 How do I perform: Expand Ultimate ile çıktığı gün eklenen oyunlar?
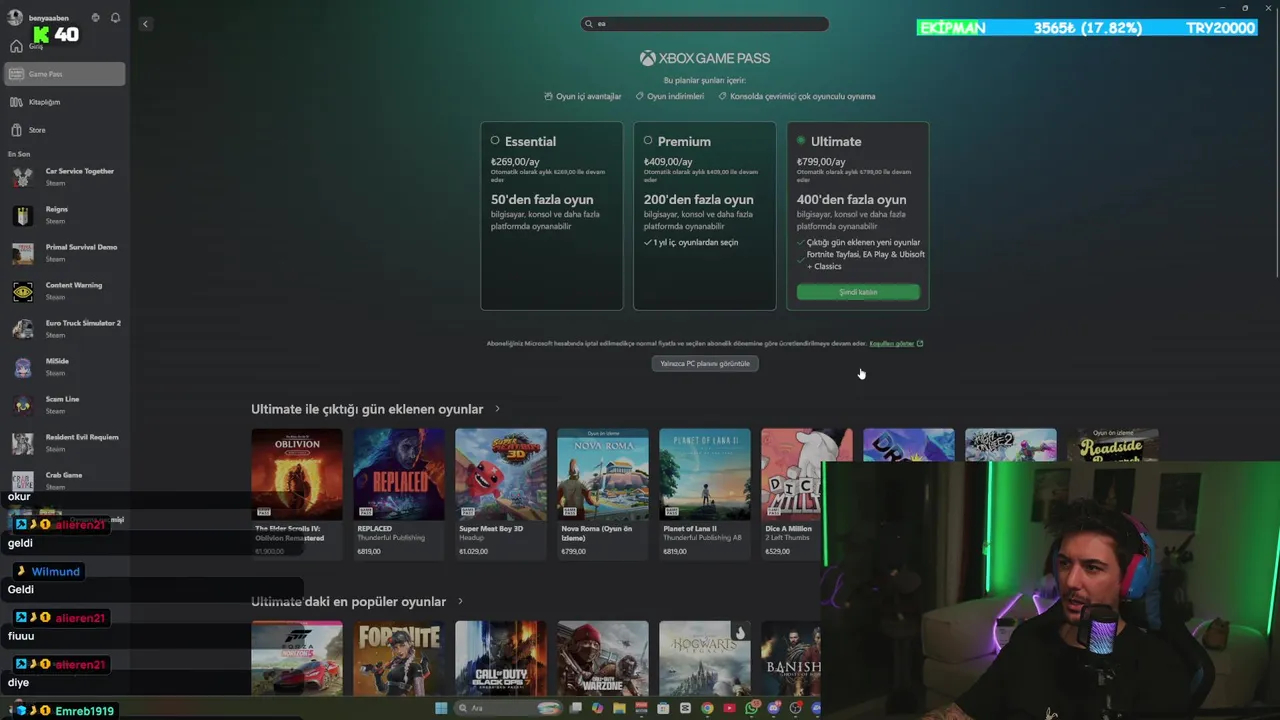[497, 409]
